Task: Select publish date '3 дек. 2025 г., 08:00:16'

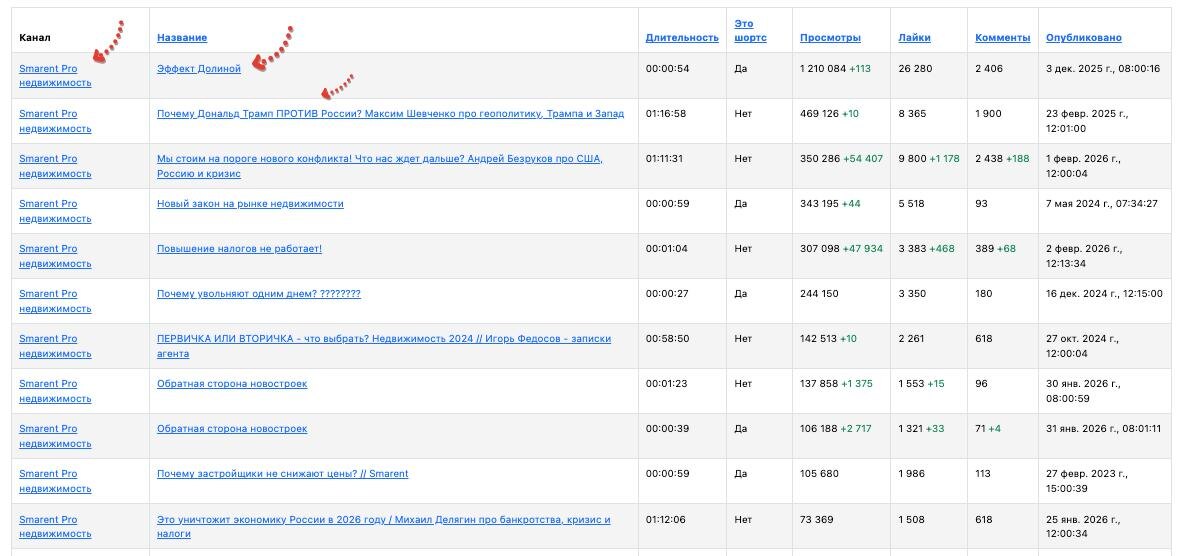Action: (1103, 69)
